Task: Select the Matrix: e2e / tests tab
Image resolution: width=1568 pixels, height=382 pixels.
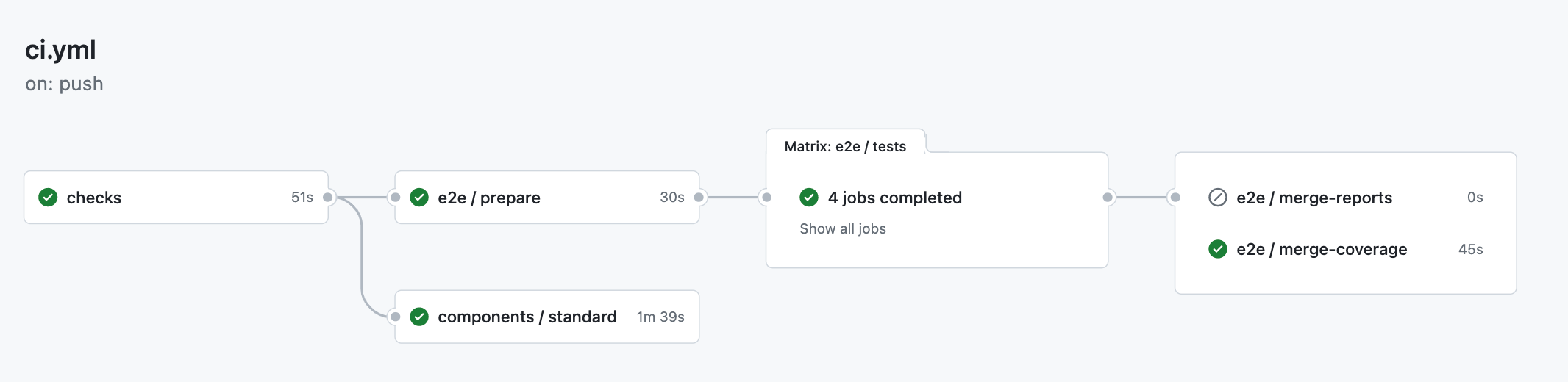Action: pyautogui.click(x=845, y=146)
